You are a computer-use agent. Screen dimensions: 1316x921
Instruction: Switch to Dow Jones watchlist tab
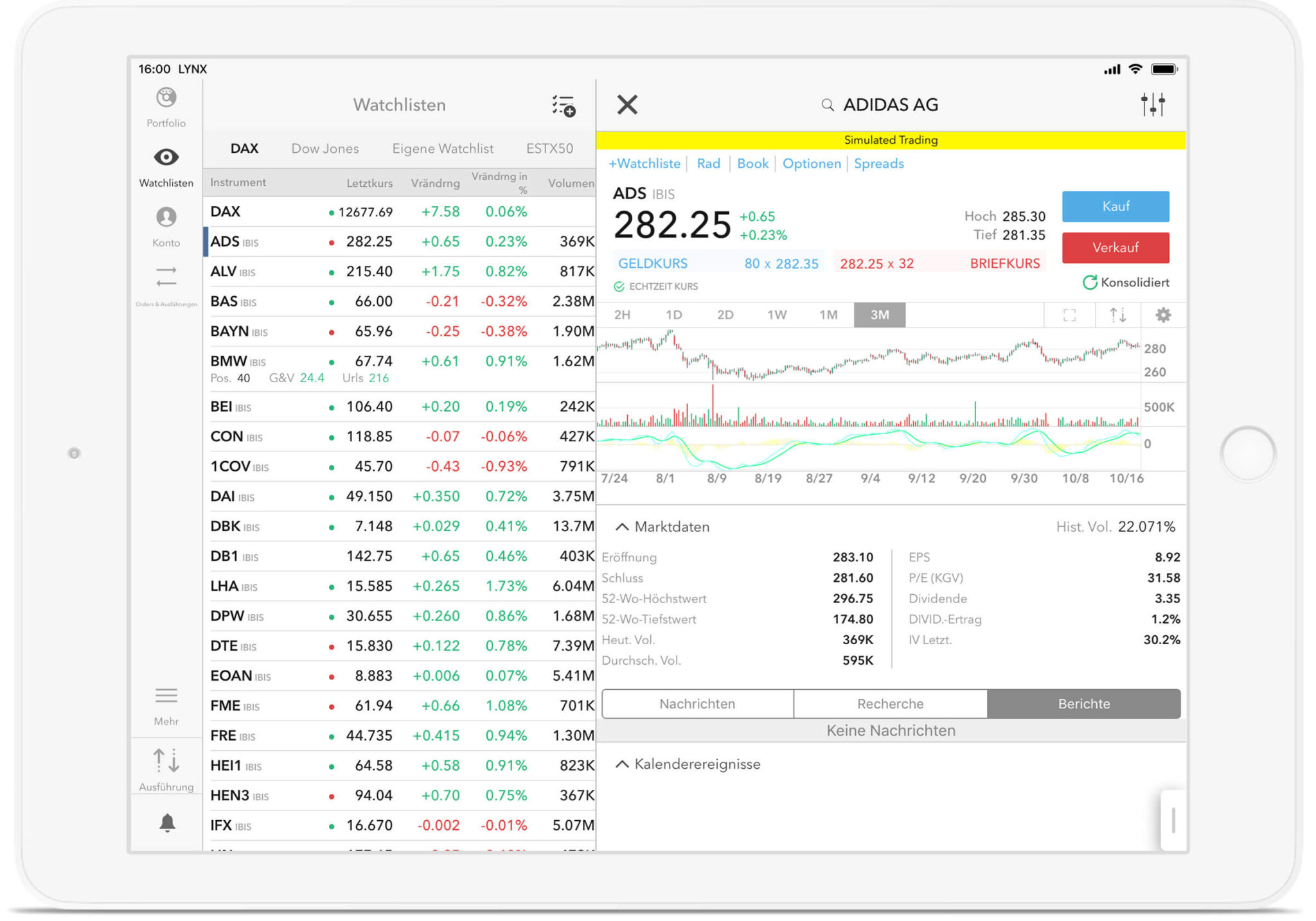click(325, 148)
